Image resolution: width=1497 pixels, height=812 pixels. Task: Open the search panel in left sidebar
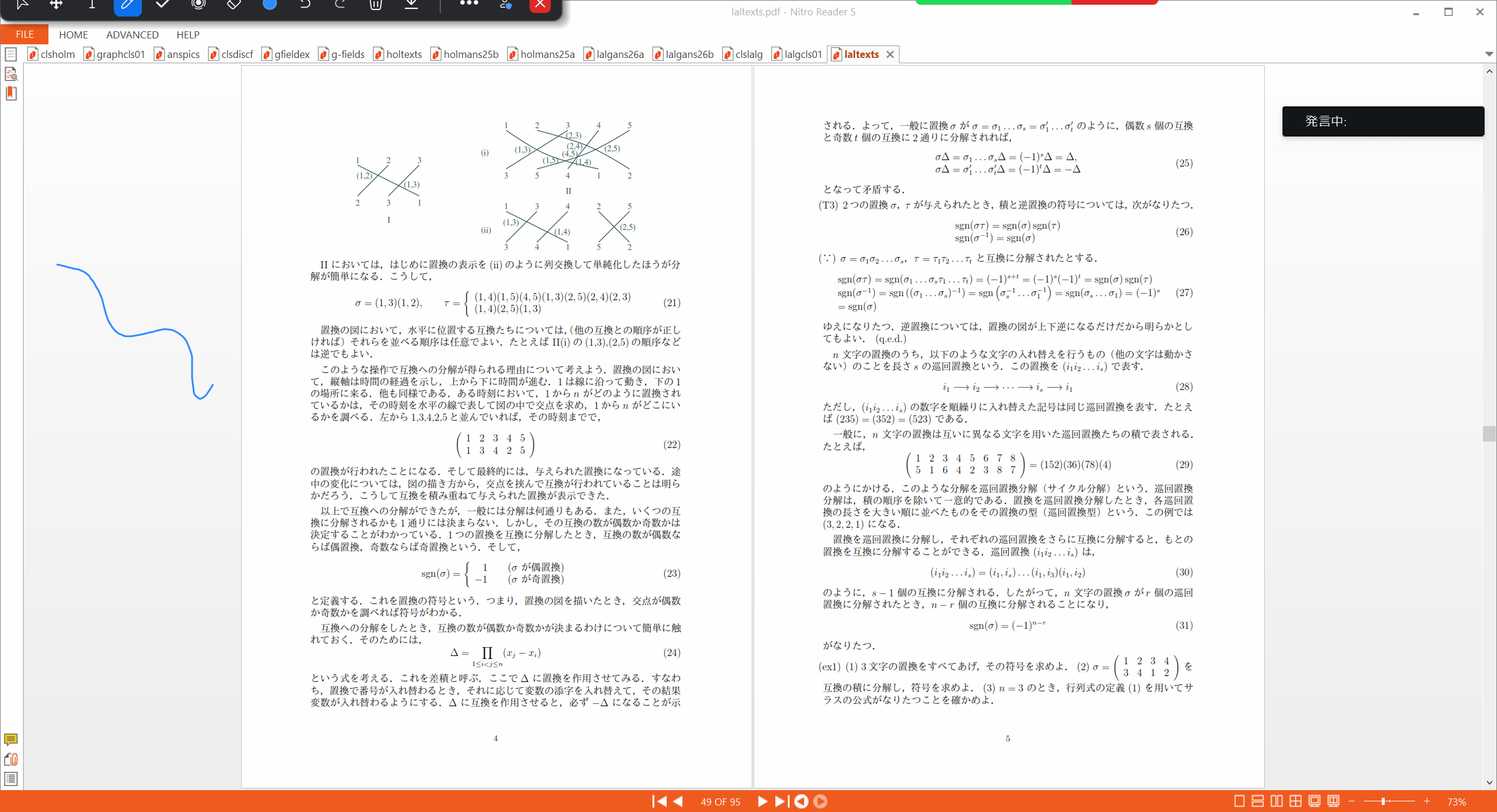11,74
